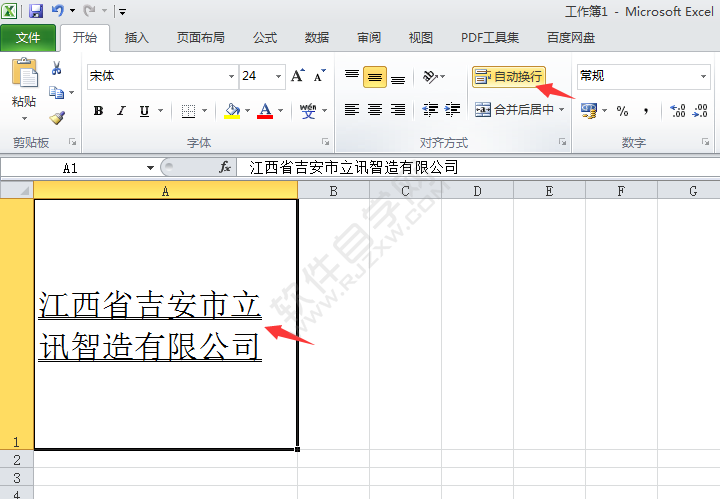Open the 常规 number format dropdown
Screen dimensions: 720x499
click(x=703, y=76)
